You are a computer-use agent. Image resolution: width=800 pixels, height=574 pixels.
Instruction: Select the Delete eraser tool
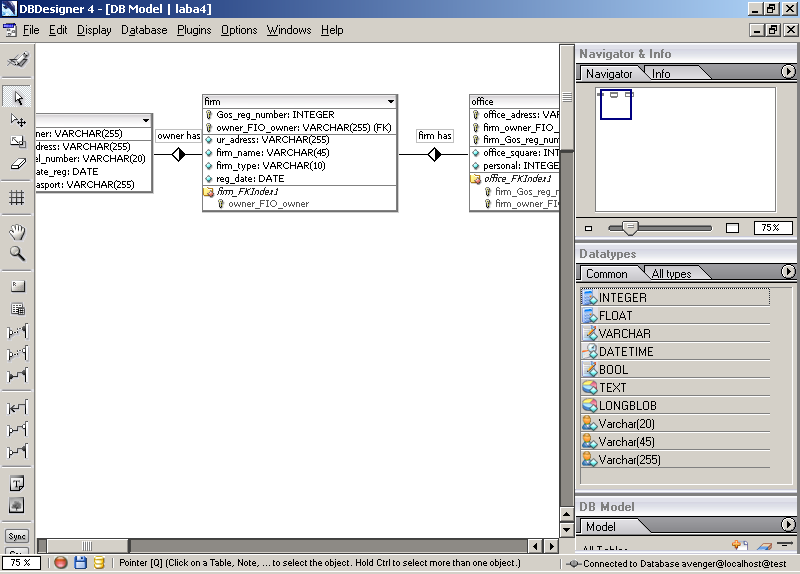tap(18, 164)
